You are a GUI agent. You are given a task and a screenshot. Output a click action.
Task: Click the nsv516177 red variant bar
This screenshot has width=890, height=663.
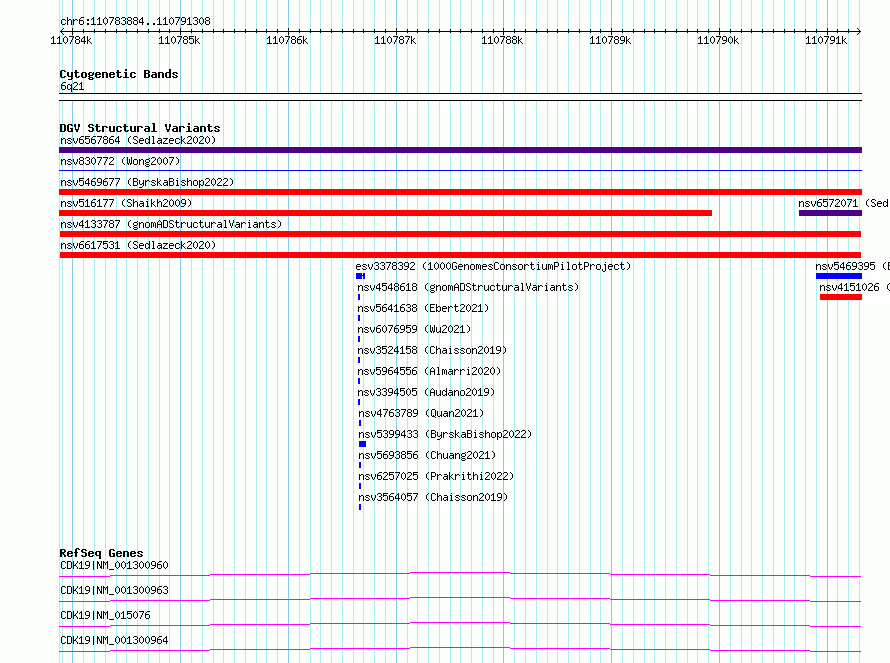(385, 213)
